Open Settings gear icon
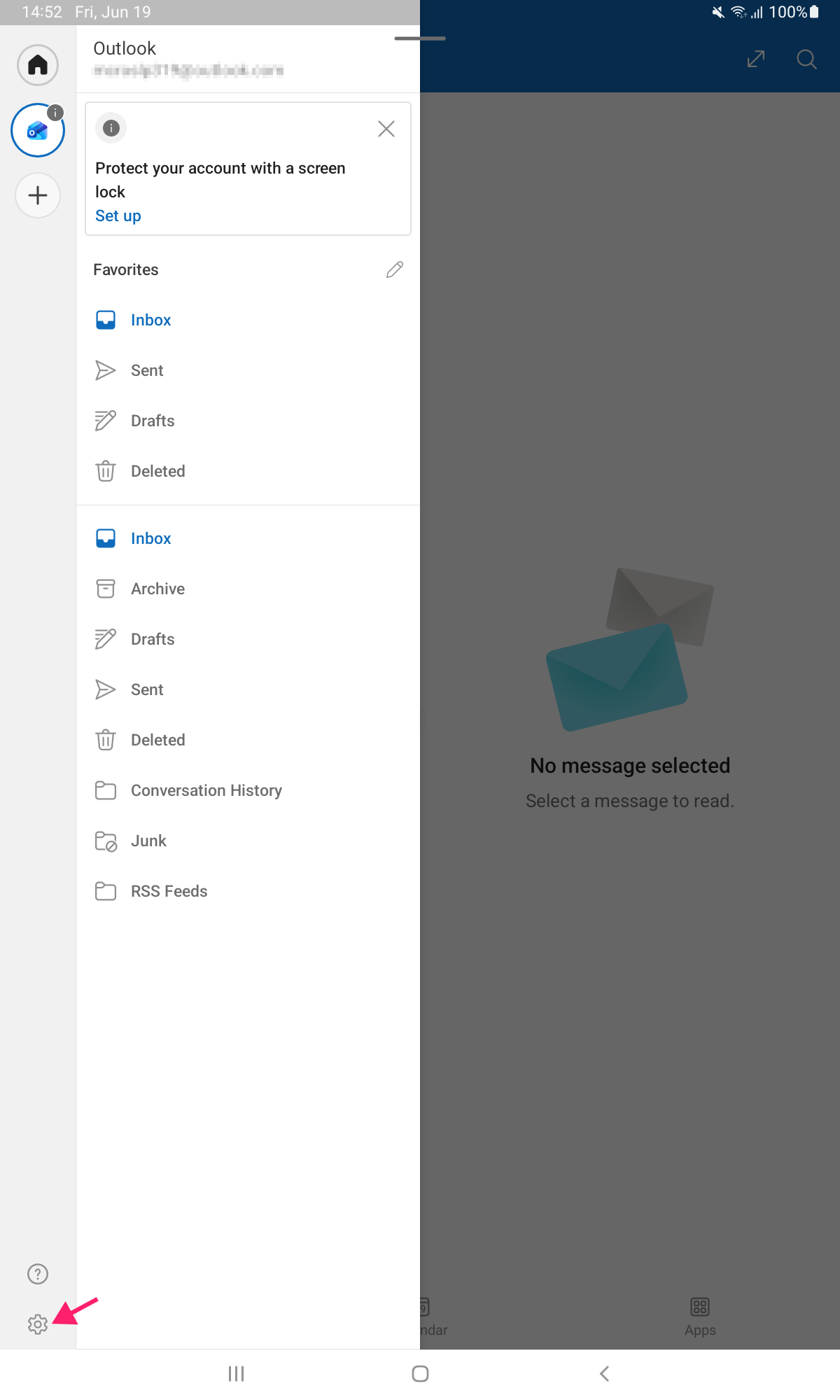The height and width of the screenshot is (1400, 840). 38,1324
